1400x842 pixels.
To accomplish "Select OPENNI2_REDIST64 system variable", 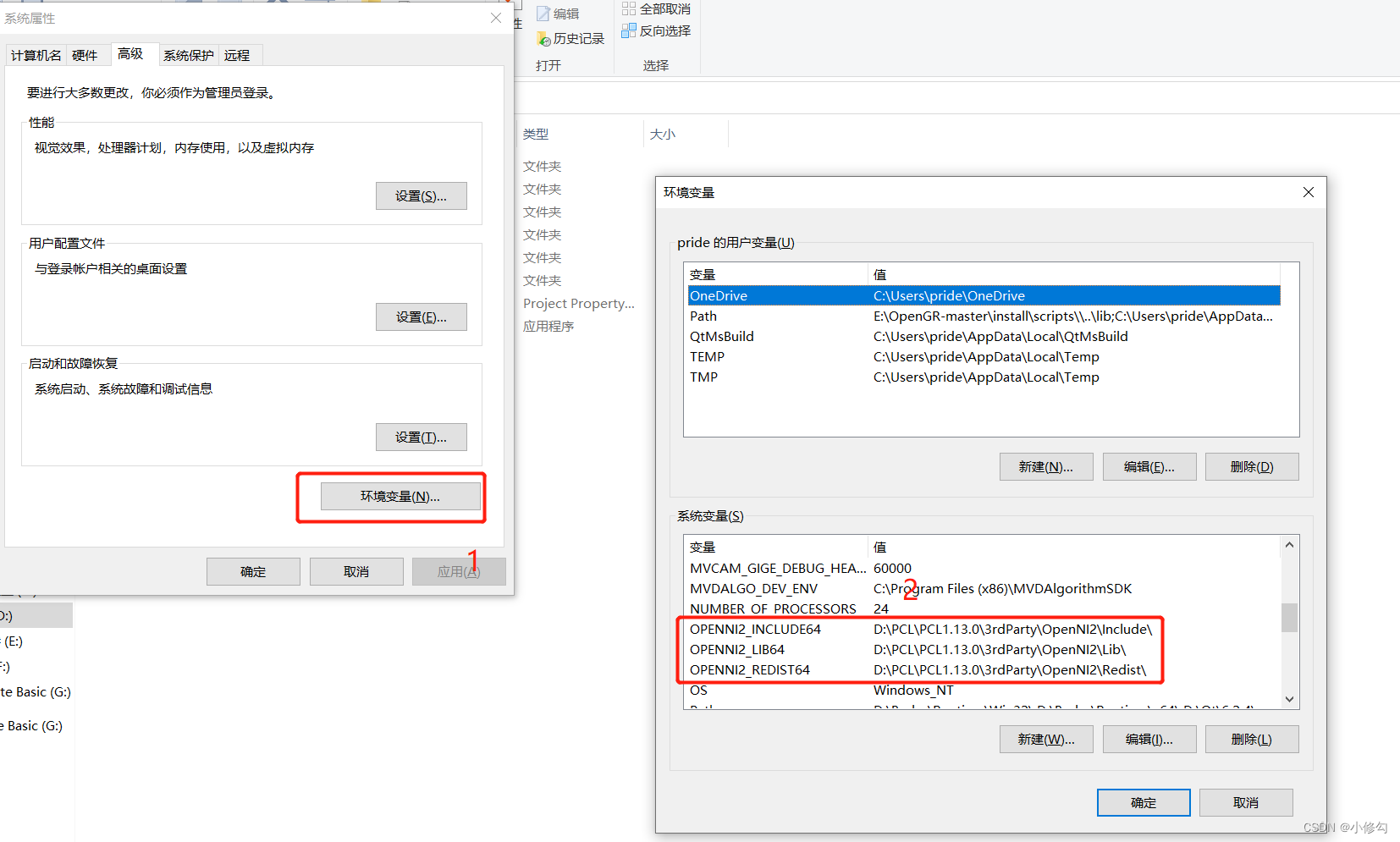I will click(984, 669).
